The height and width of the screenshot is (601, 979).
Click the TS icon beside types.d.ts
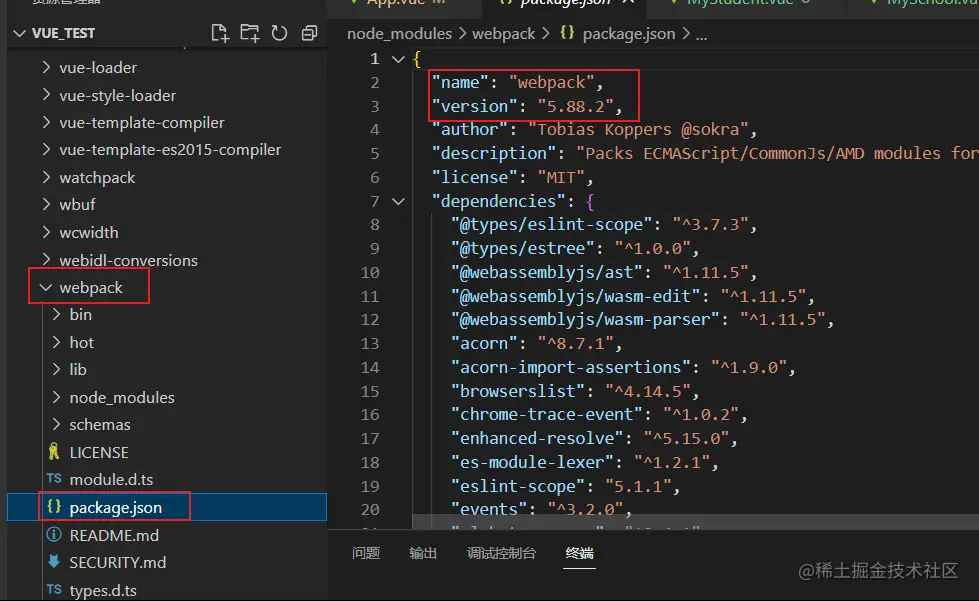[x=54, y=589]
